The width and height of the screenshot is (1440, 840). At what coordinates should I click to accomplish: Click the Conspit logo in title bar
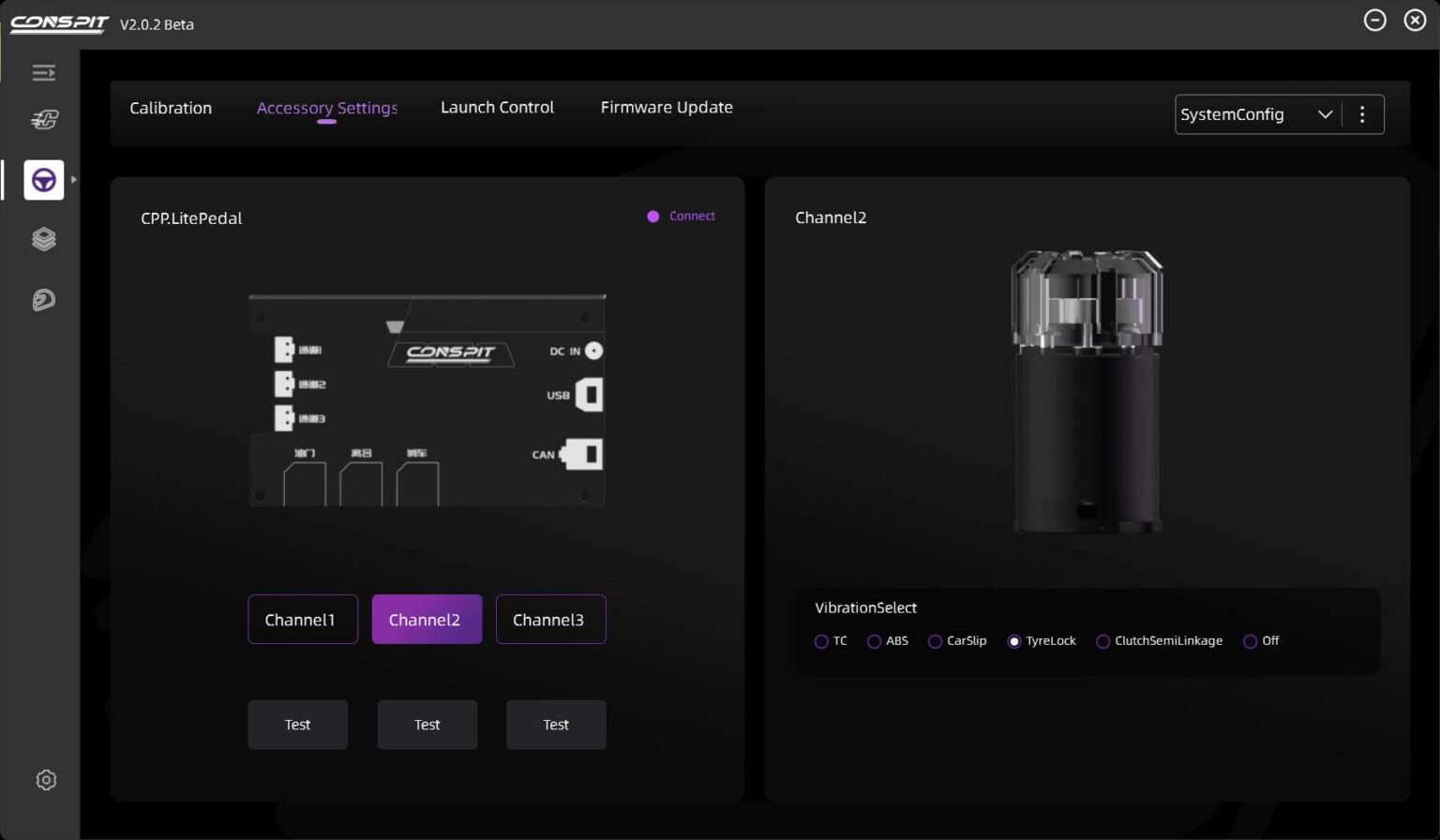tap(59, 23)
